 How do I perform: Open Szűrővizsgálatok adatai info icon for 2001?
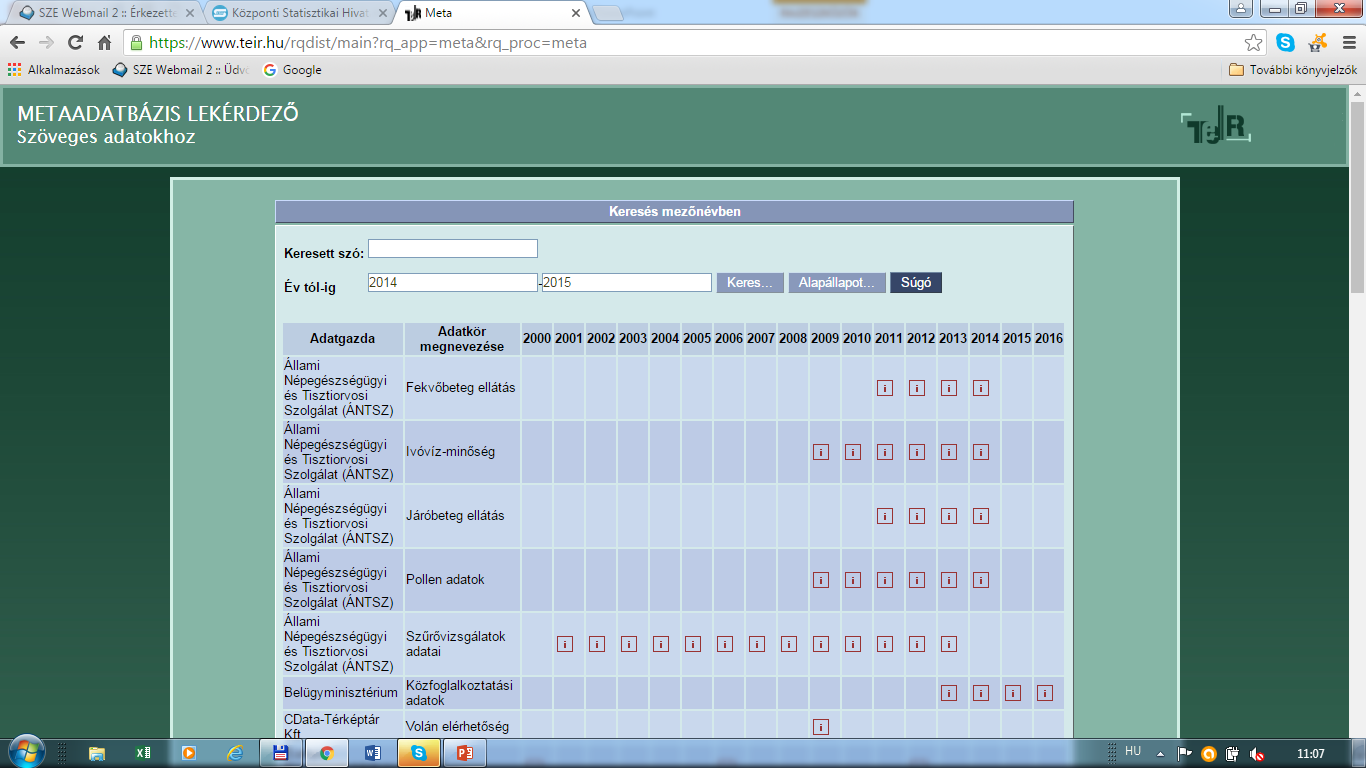click(565, 644)
